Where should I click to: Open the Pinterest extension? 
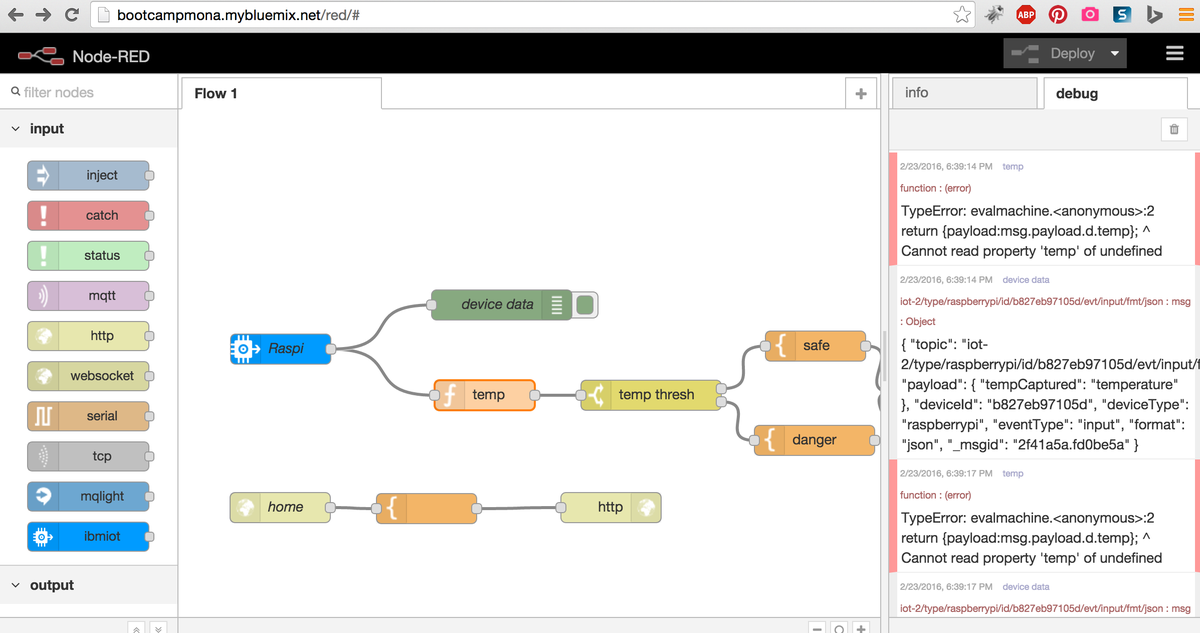1057,15
